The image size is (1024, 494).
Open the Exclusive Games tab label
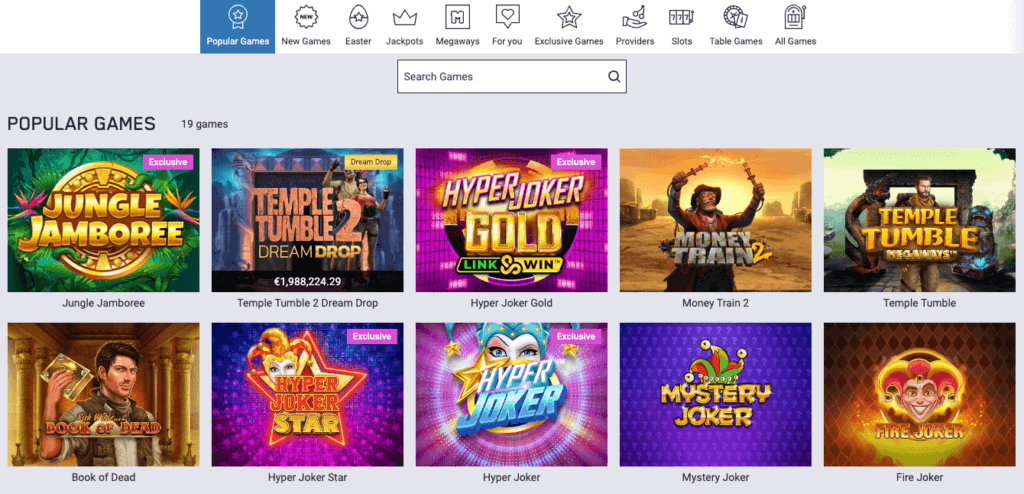[569, 41]
